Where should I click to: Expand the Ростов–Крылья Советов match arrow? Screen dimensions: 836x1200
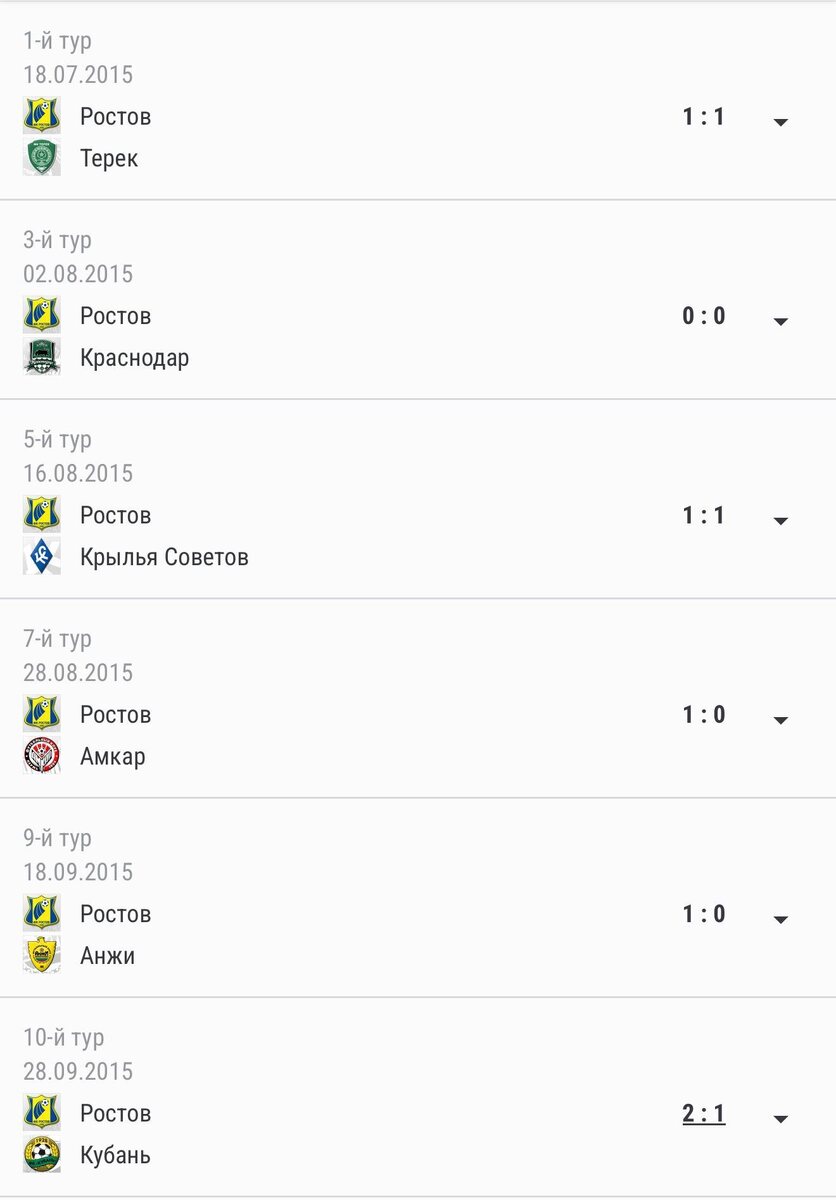(781, 521)
